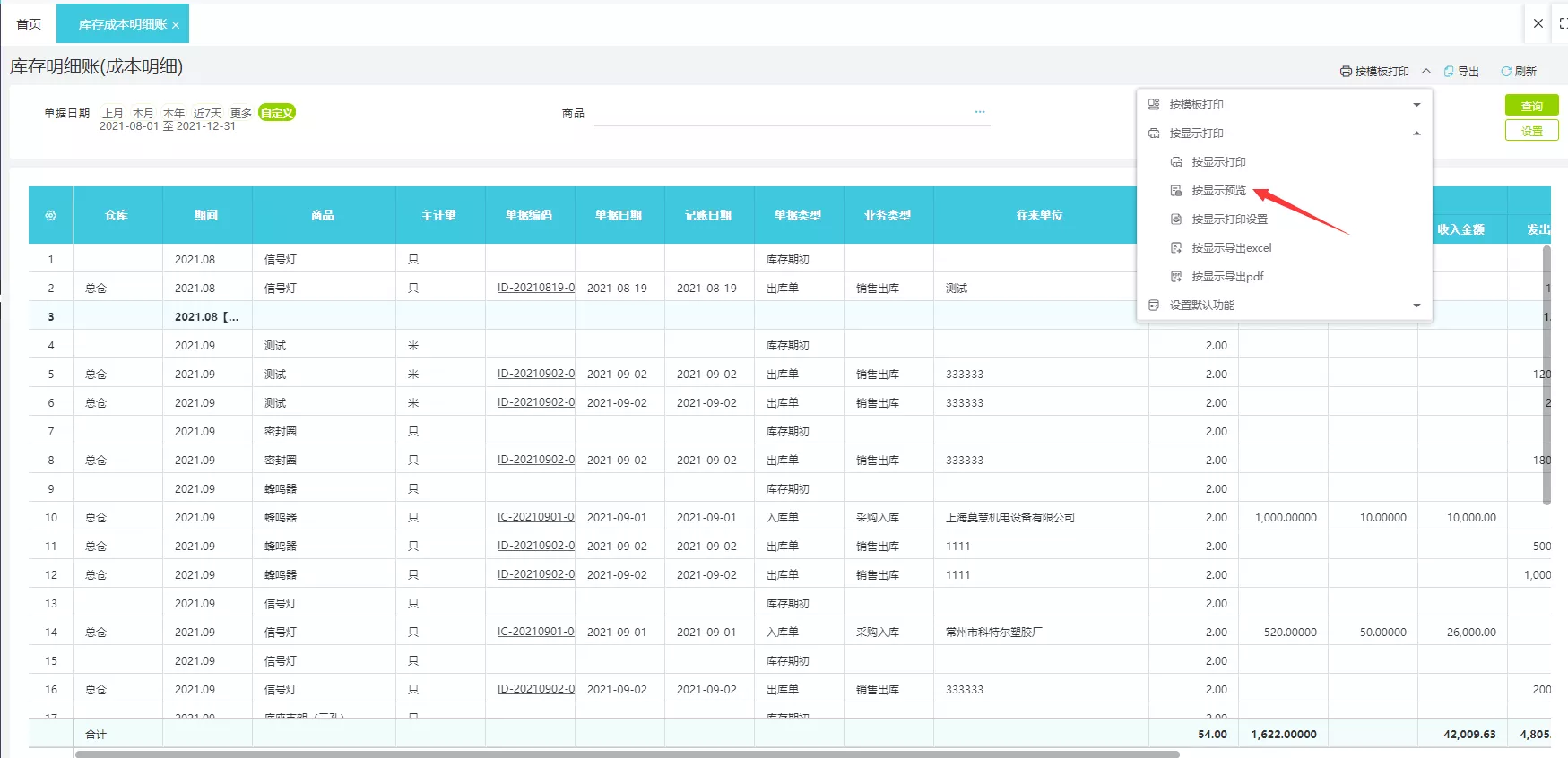This screenshot has width=1568, height=758.
Task: Click the 期间 column header
Action: 207,215
